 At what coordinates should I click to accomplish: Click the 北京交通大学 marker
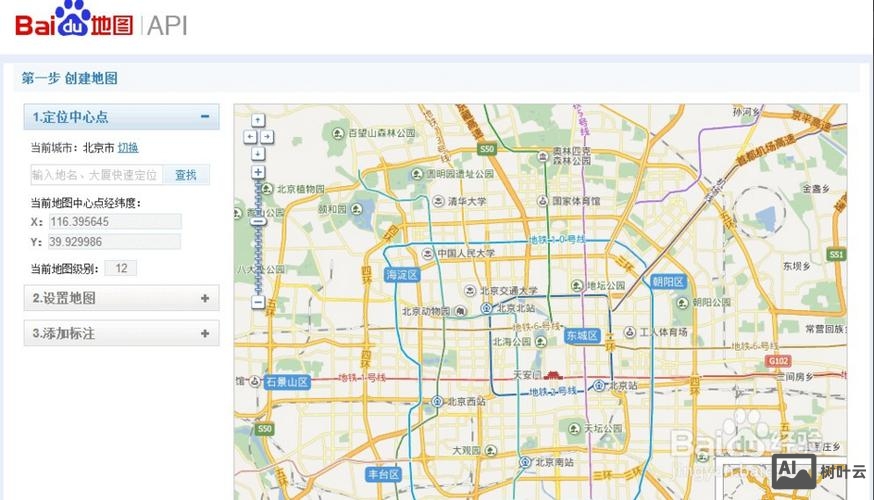[x=470, y=290]
